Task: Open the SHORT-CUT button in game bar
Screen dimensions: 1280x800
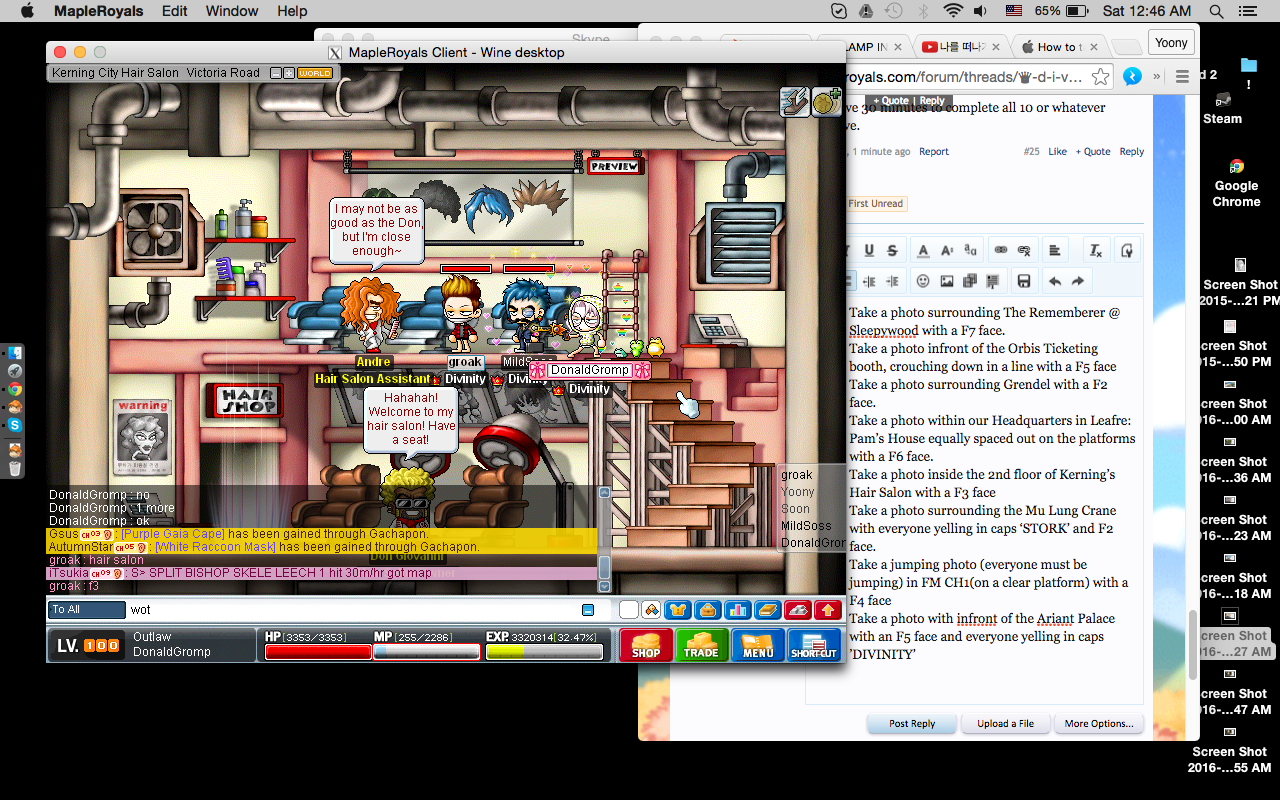Action: (x=814, y=645)
